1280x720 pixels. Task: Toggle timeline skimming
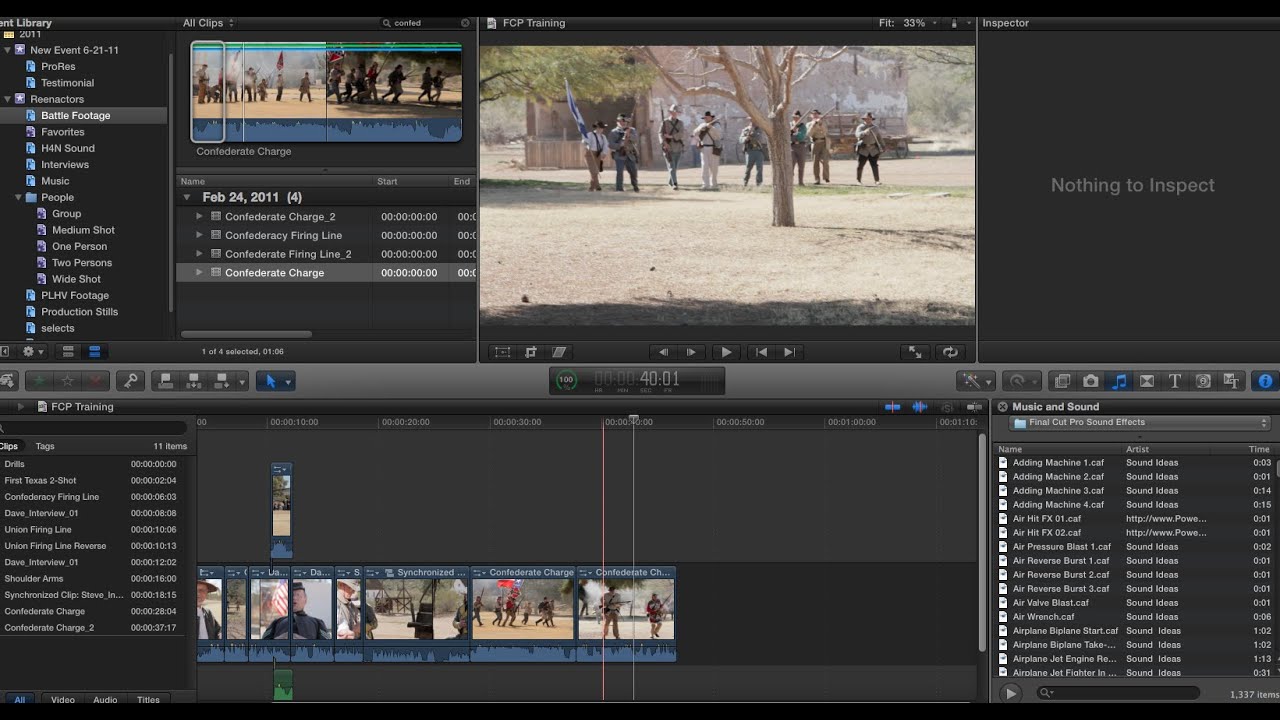point(892,407)
